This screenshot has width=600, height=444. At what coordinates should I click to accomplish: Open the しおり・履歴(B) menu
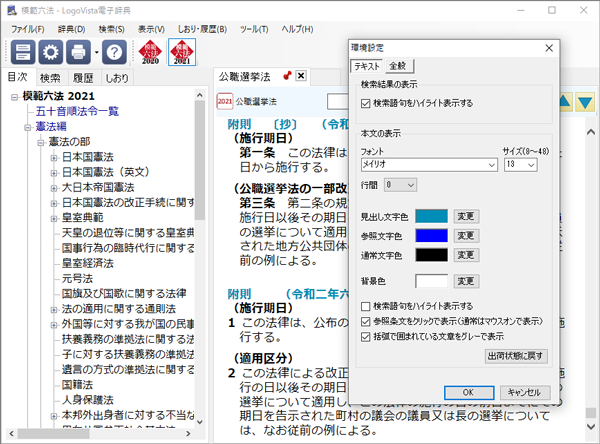202,29
